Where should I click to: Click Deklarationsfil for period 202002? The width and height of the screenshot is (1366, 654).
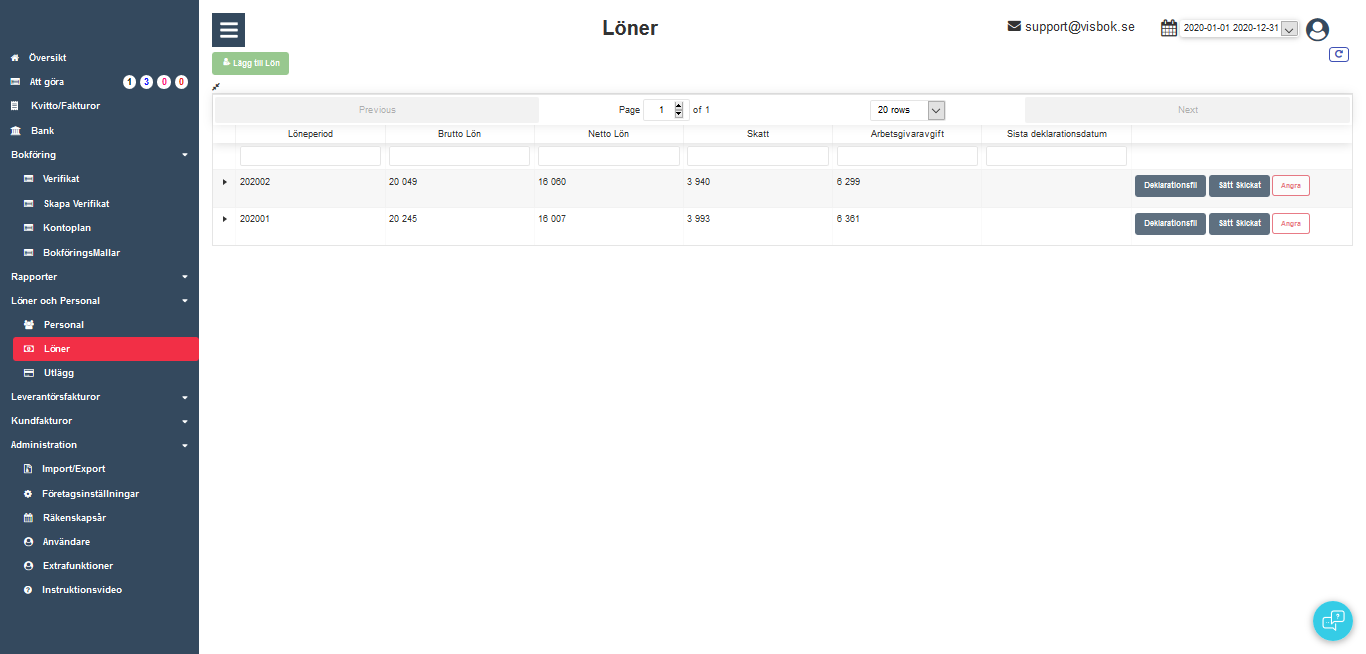pyautogui.click(x=1169, y=185)
